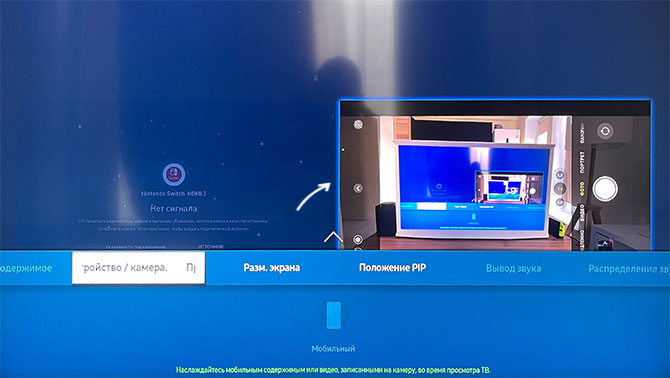This screenshot has width=670, height=378.
Task: Tap the highlighted 1x zoom button
Action: pyautogui.click(x=560, y=188)
